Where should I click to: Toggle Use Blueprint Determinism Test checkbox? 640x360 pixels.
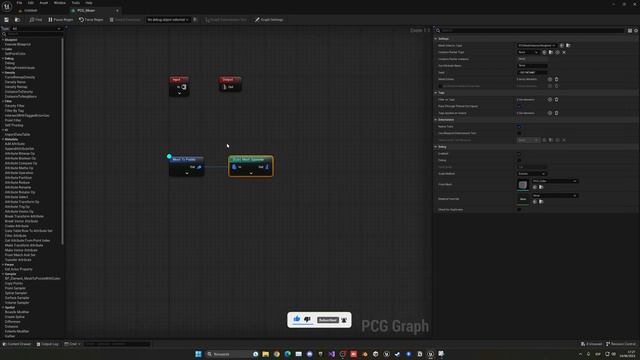tap(519, 133)
